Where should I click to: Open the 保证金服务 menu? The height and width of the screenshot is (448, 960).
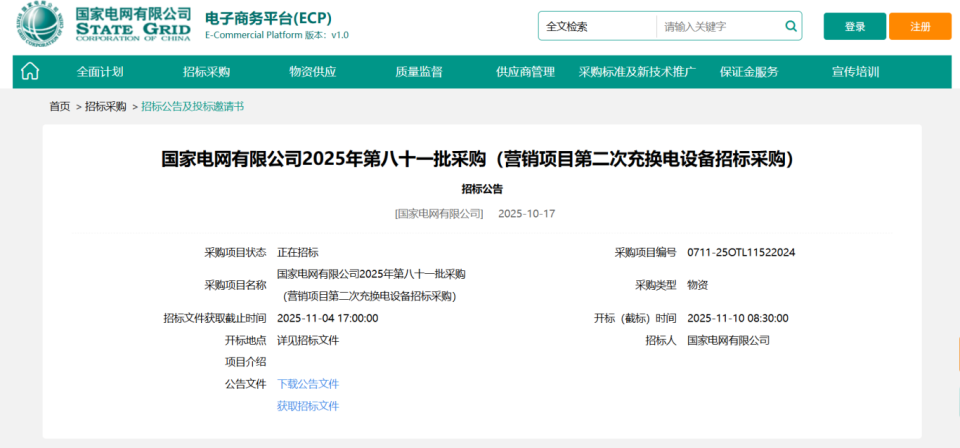click(749, 72)
